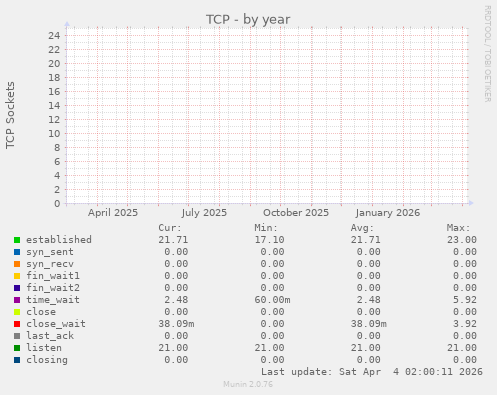The width and height of the screenshot is (497, 395).
Task: Click the closing navy legend swatch
Action: click(17, 360)
